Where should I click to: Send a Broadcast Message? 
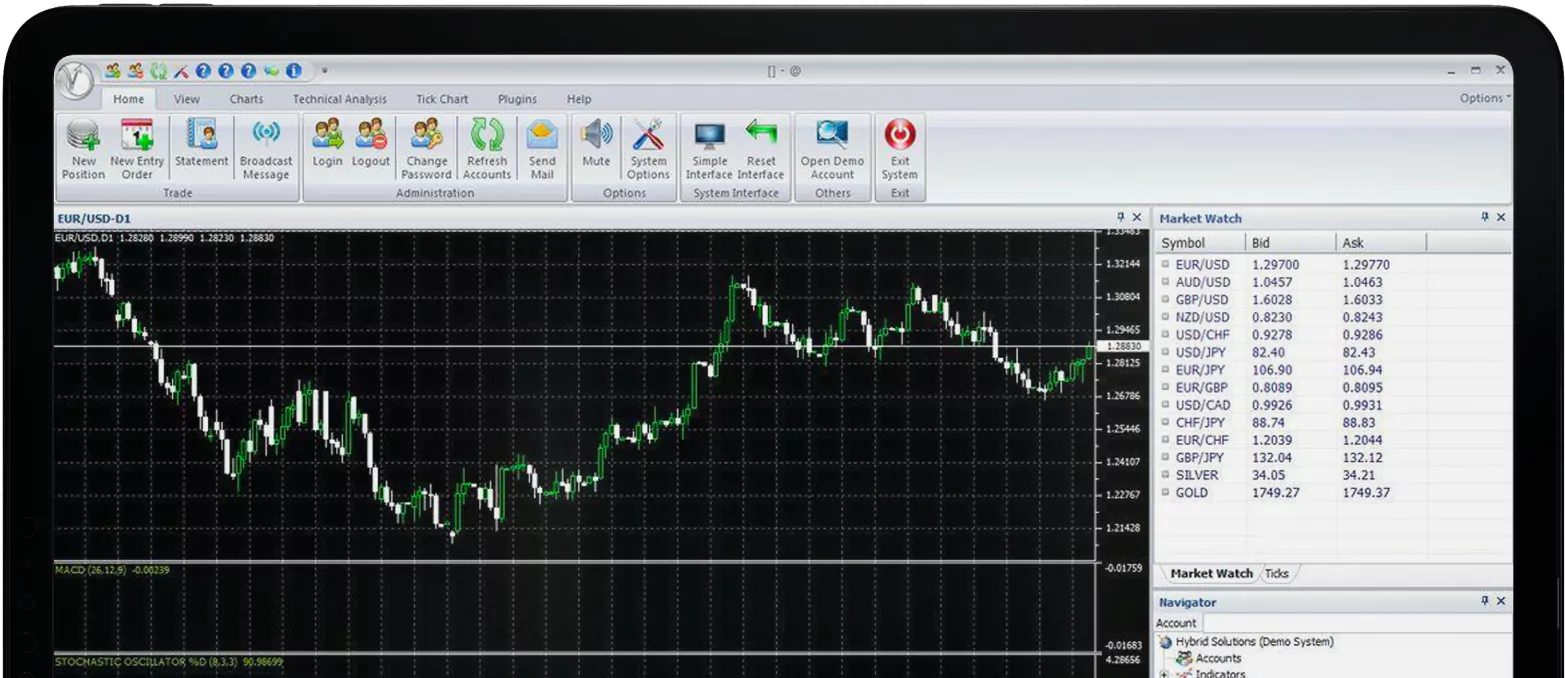coord(266,149)
